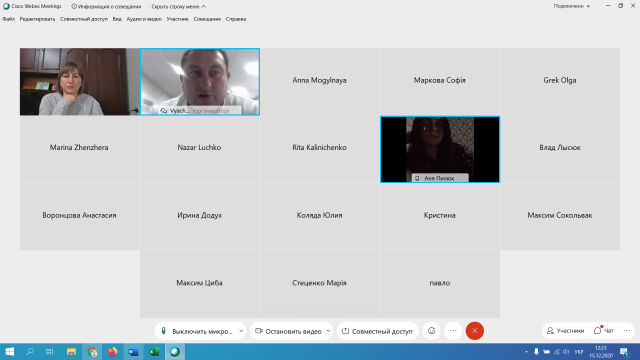Select Grek Olga participant tile

560,82
